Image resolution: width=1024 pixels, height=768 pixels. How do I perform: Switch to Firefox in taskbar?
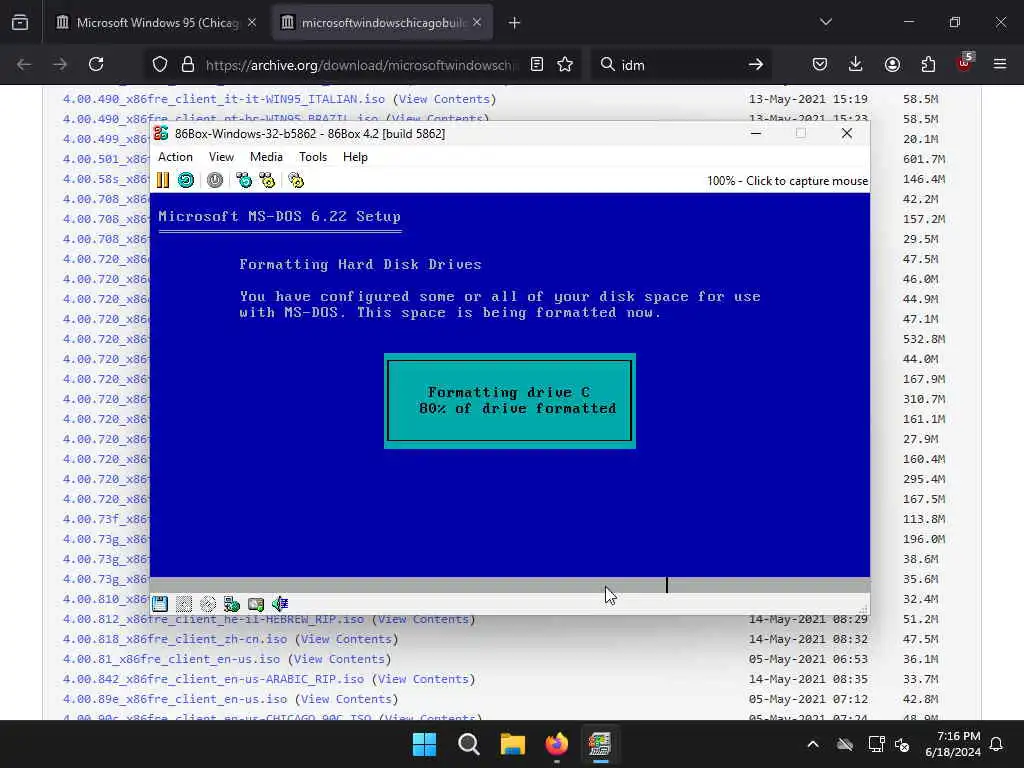[556, 744]
